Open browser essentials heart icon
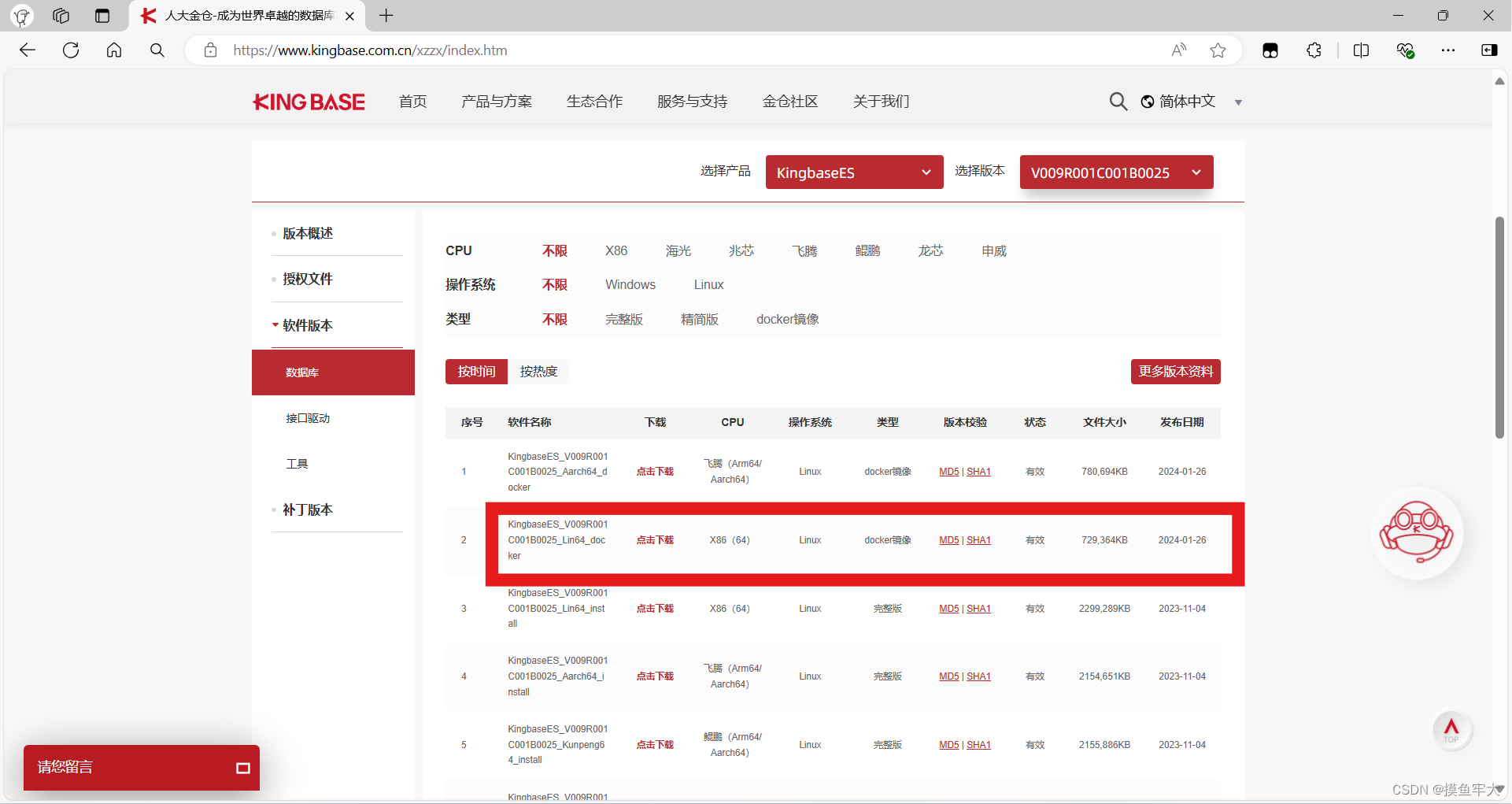The width and height of the screenshot is (1512, 804). point(1405,50)
